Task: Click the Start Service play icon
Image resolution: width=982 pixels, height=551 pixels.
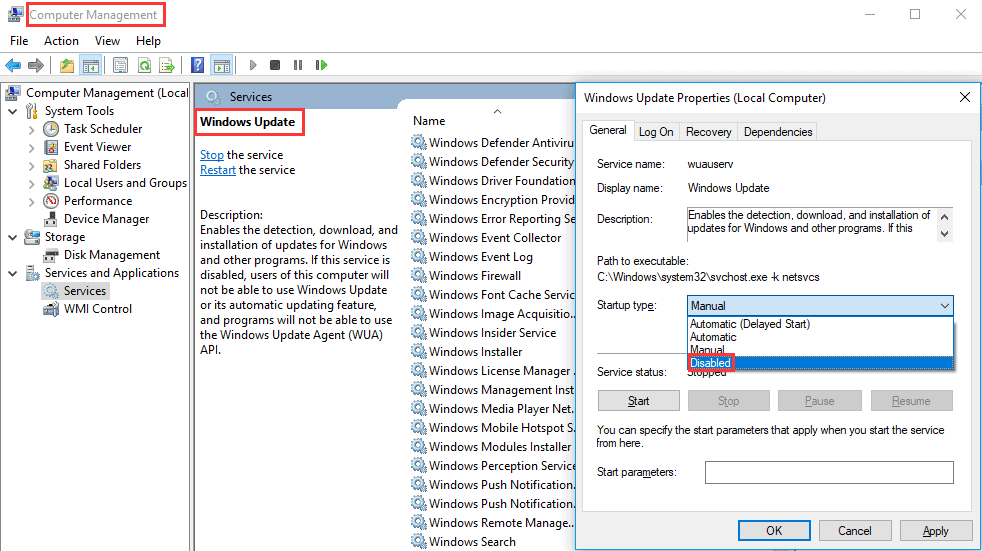Action: [x=253, y=65]
